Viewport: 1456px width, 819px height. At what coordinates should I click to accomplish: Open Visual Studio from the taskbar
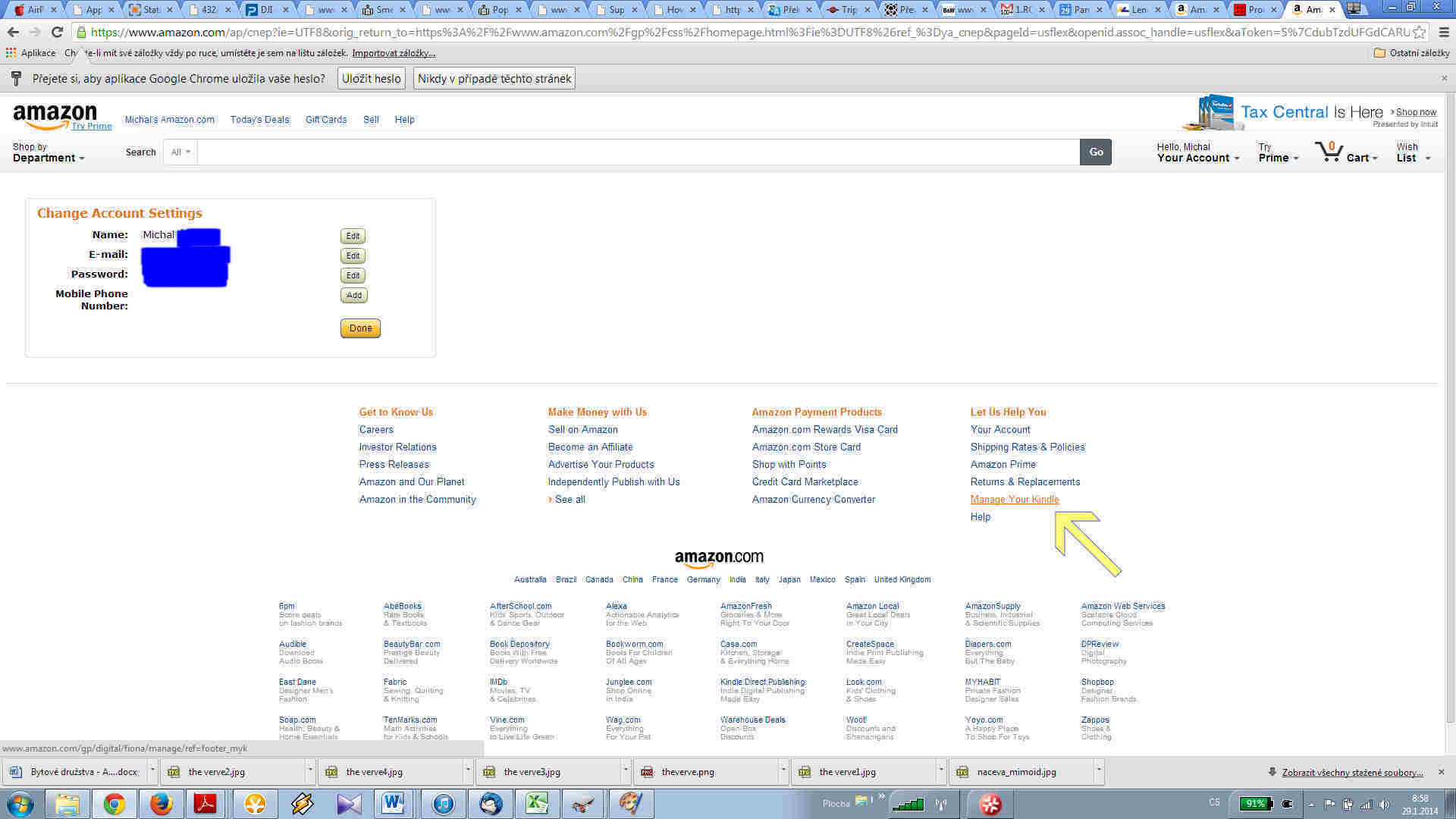[349, 804]
